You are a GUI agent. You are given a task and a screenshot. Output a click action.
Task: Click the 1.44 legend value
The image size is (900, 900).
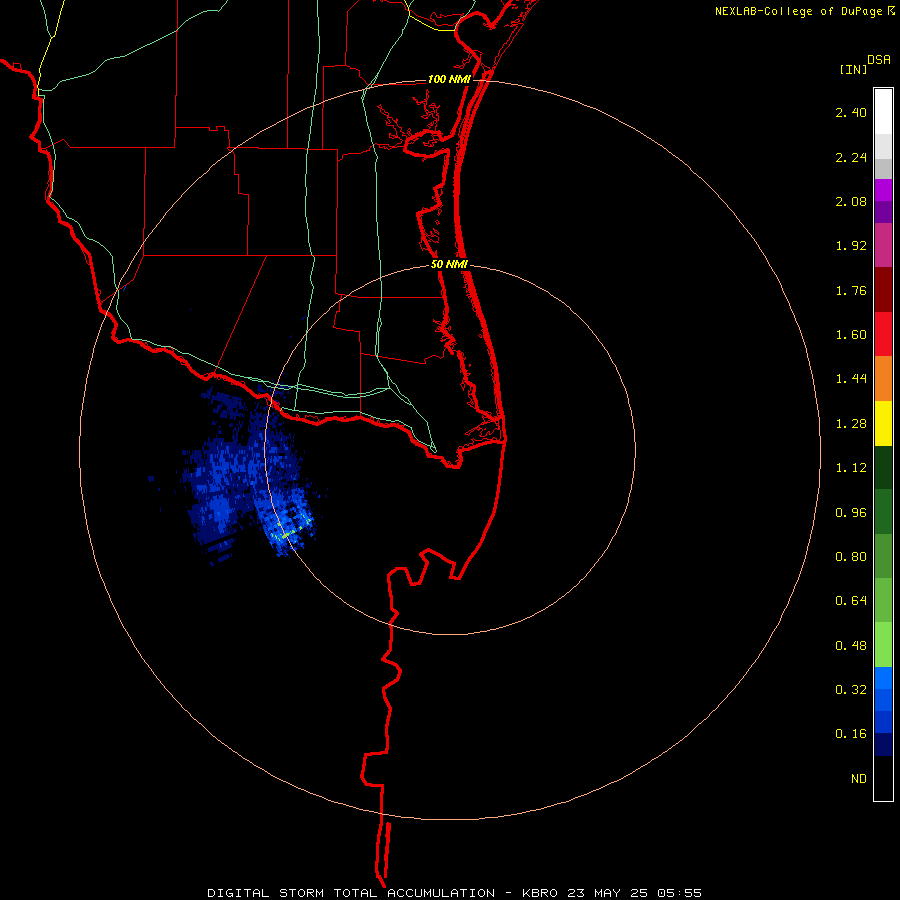(851, 379)
